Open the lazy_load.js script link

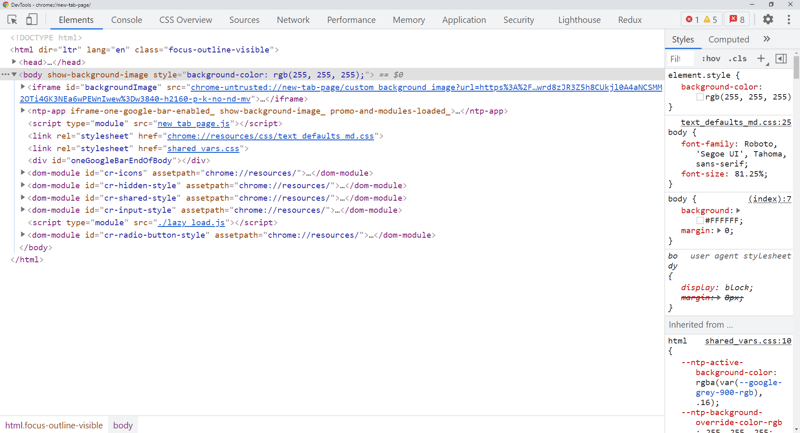[x=191, y=222]
